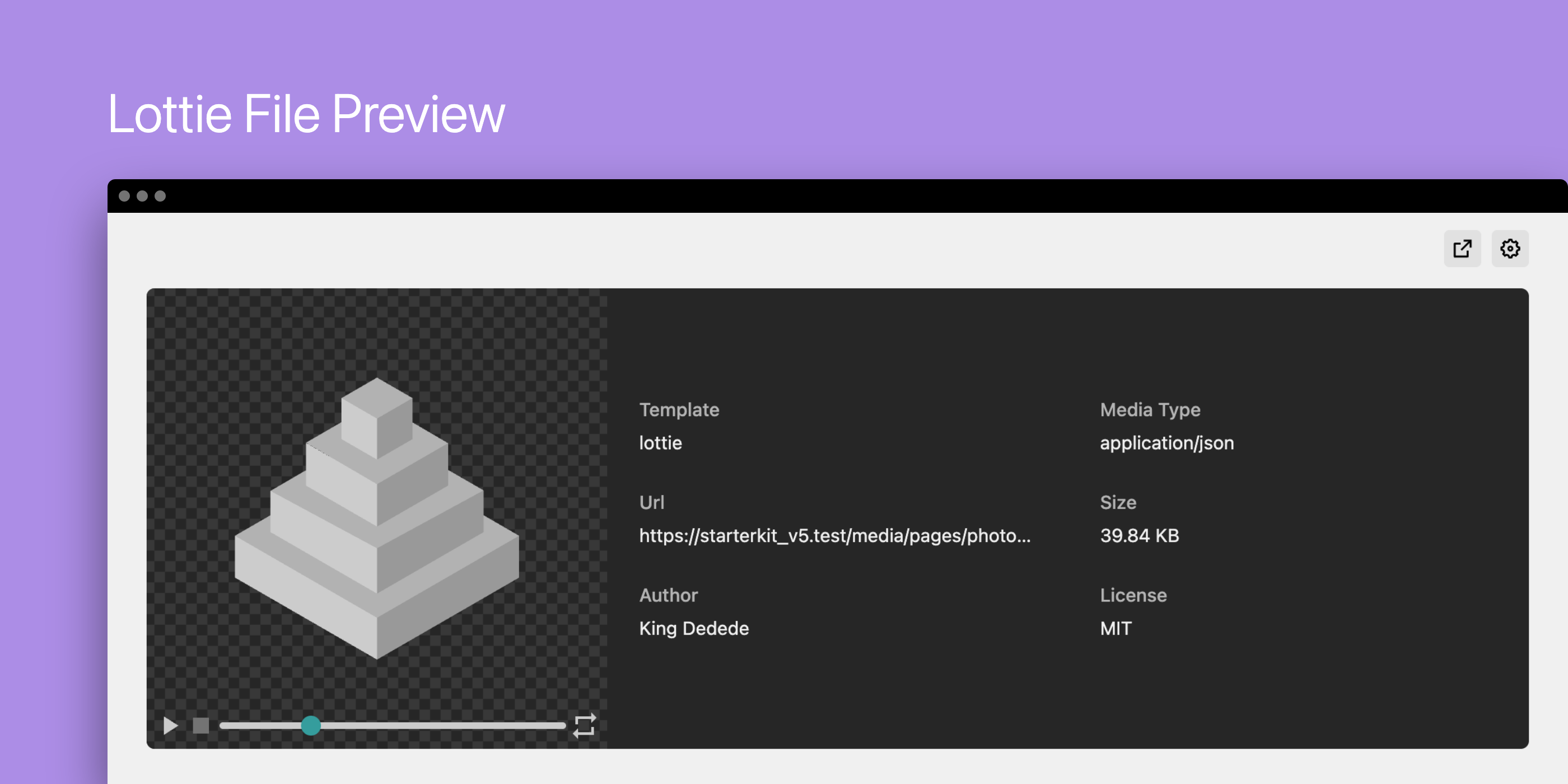This screenshot has height=784, width=1568.
Task: Click the external link icon in the toolbar
Action: [x=1462, y=248]
